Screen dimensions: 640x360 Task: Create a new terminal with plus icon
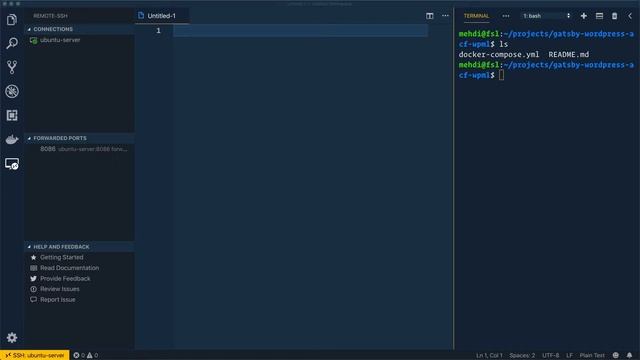[584, 16]
